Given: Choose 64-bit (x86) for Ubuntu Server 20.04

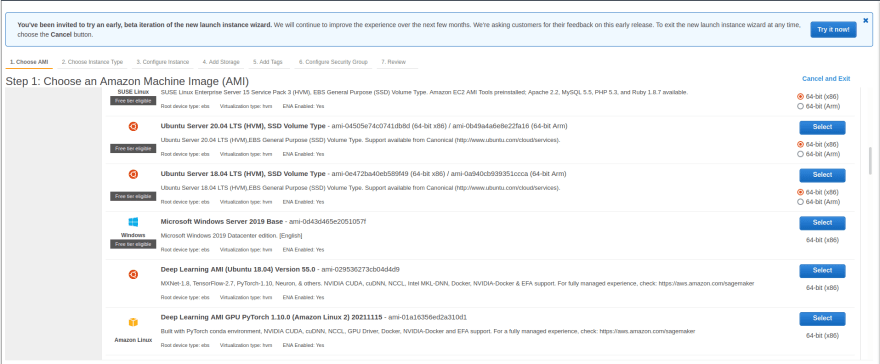Looking at the screenshot, I should 800,144.
